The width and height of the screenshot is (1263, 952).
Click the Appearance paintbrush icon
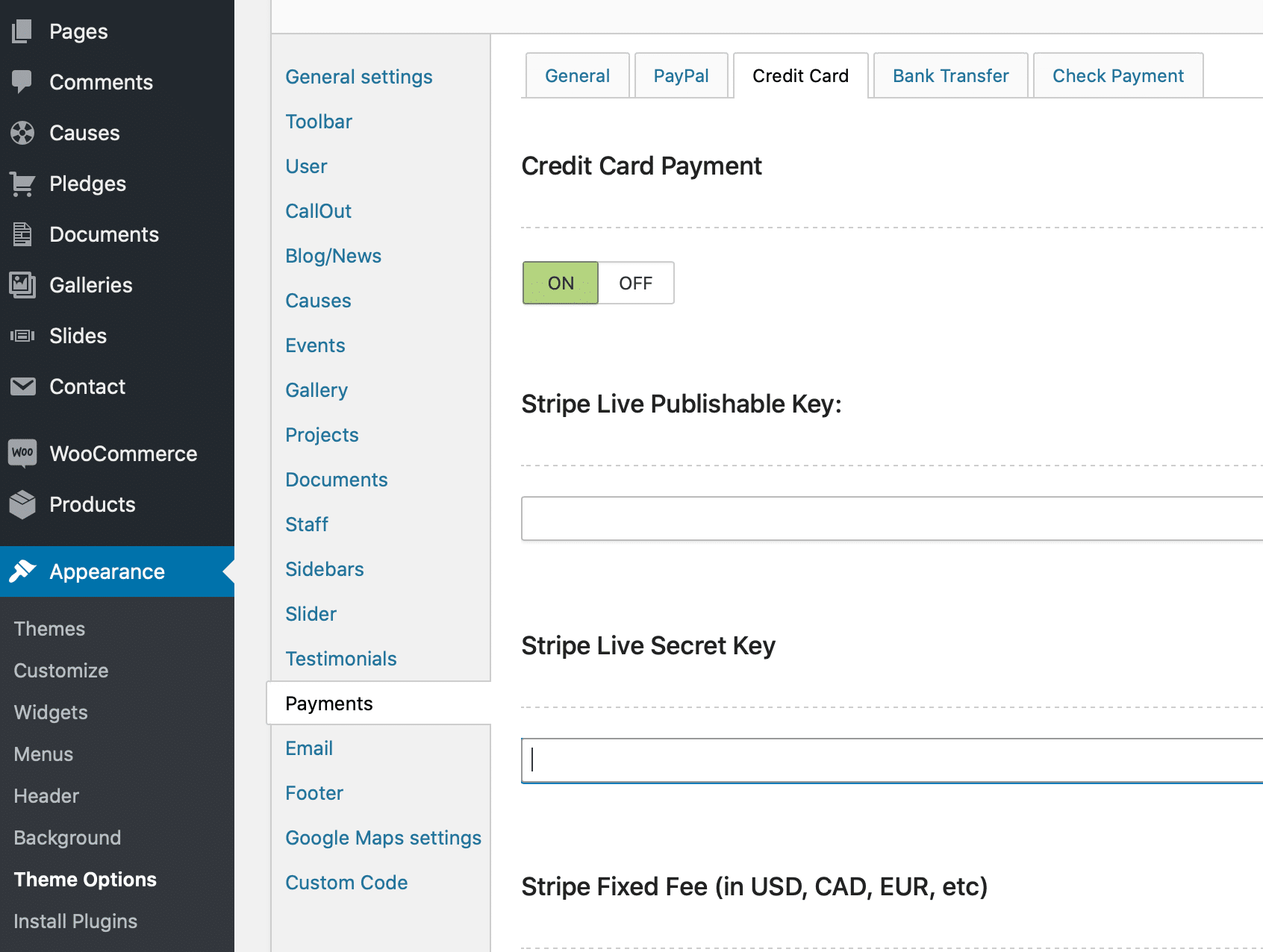(25, 571)
